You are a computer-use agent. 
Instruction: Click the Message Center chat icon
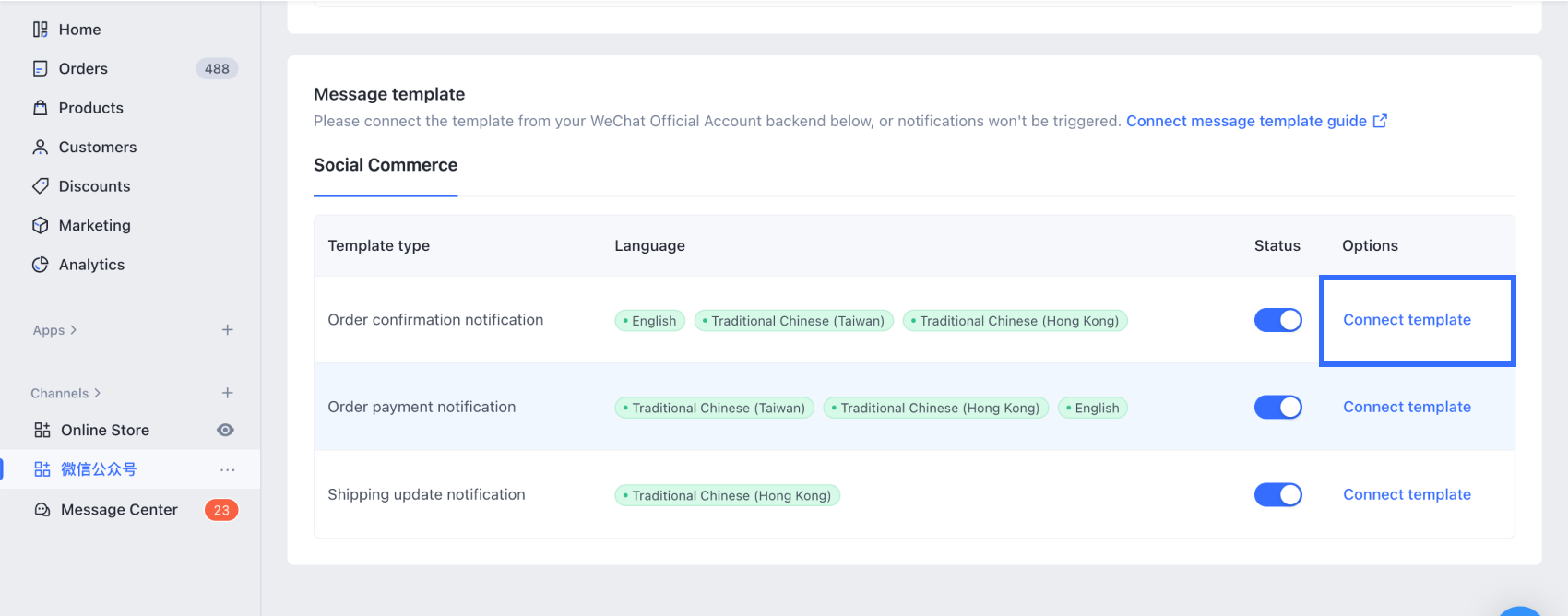click(x=42, y=510)
